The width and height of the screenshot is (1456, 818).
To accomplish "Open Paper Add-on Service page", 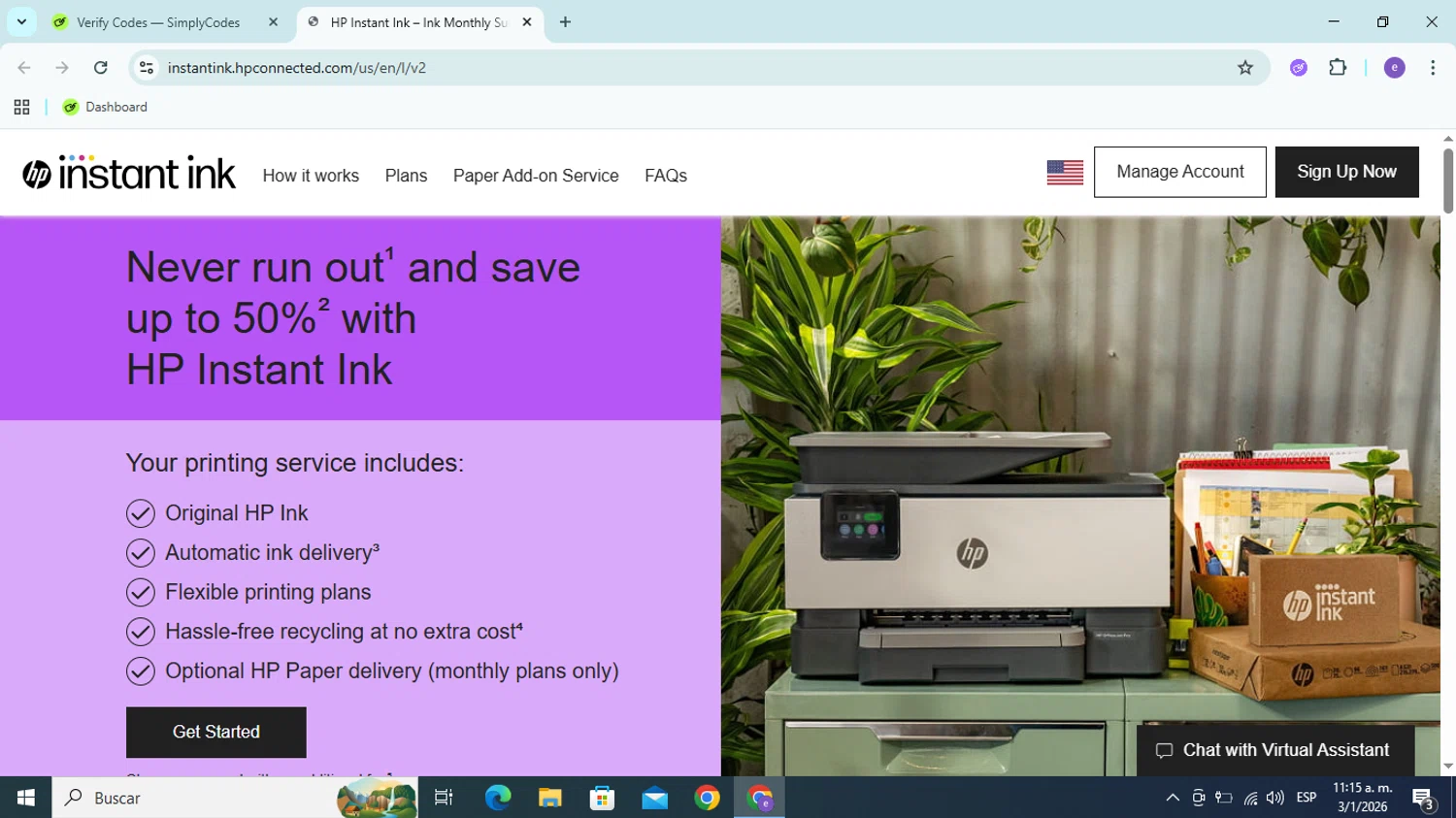I will point(536,176).
